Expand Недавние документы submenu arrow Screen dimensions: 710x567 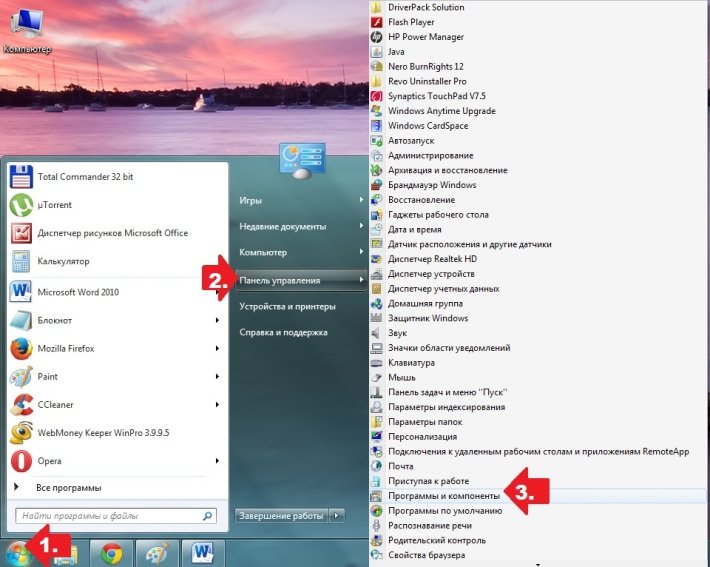point(361,226)
